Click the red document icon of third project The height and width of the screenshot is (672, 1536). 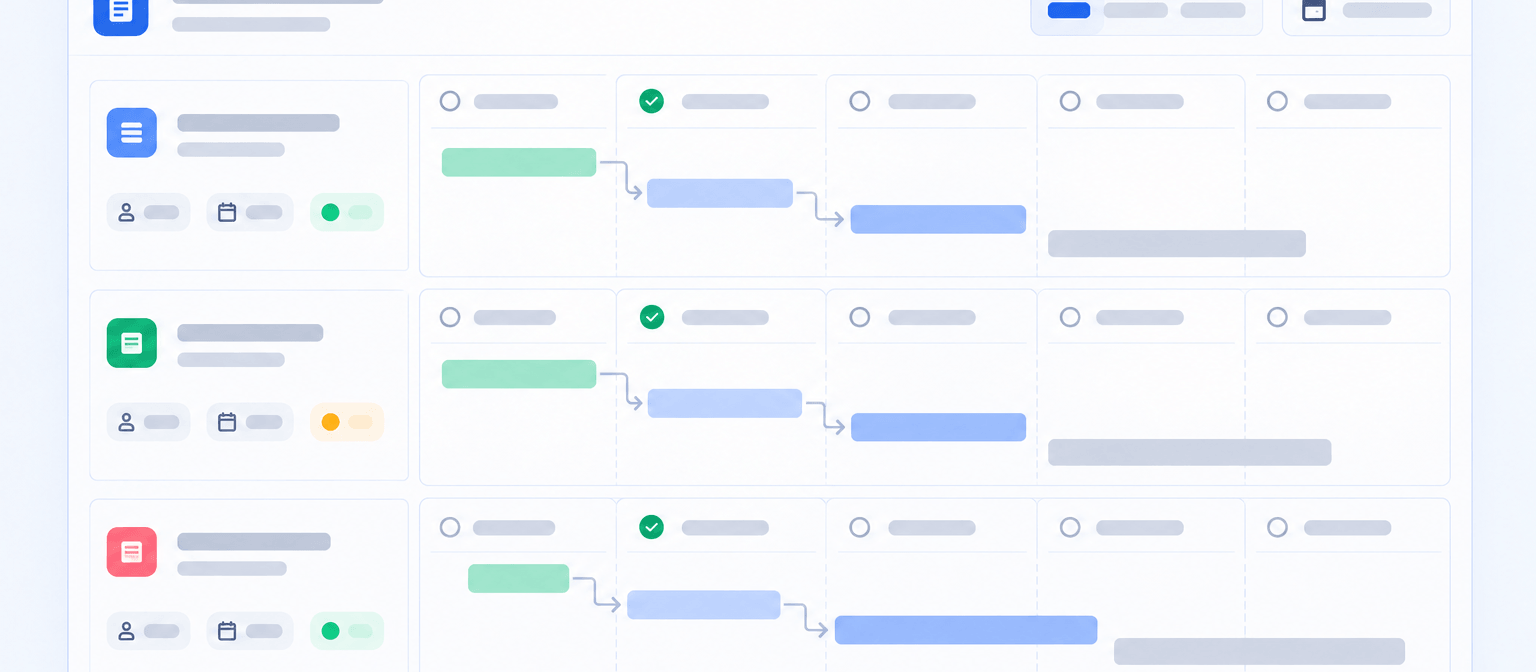click(x=132, y=552)
